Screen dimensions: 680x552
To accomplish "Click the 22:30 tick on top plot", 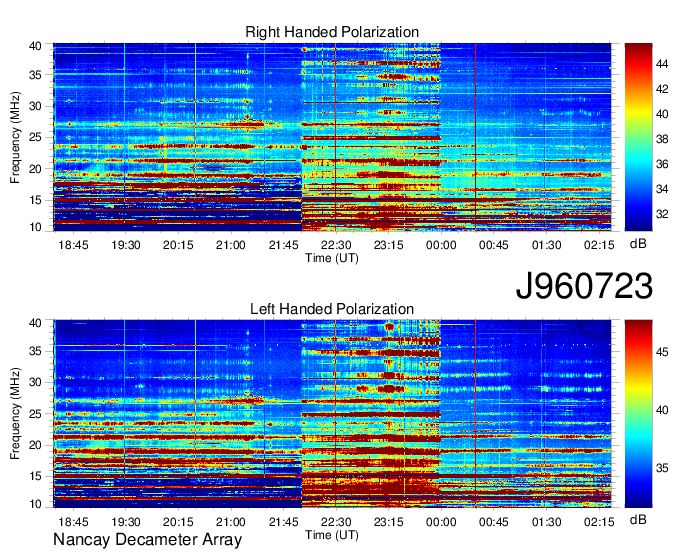I will (336, 245).
